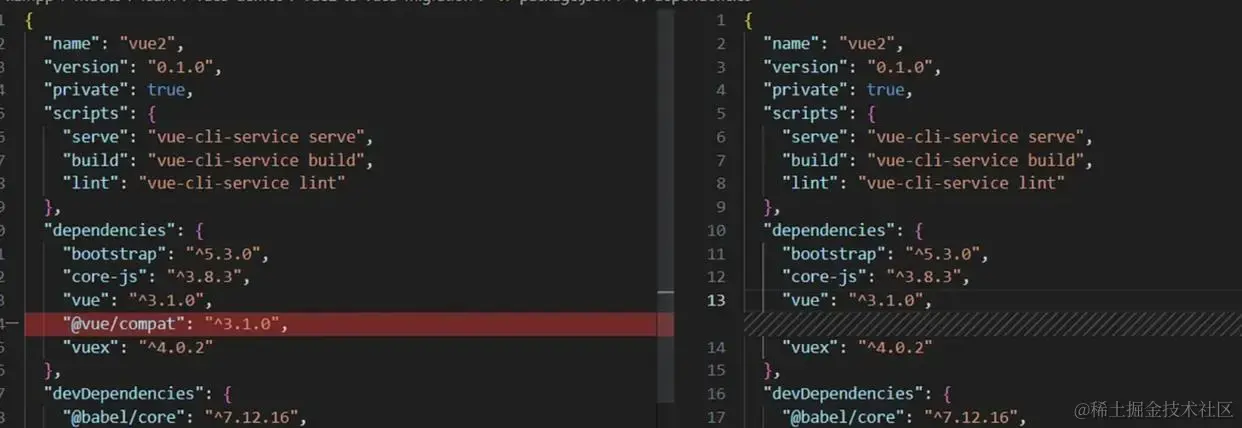Click "core-js" on modified line 12
Screen dimensions: 1242x428
click(875, 277)
